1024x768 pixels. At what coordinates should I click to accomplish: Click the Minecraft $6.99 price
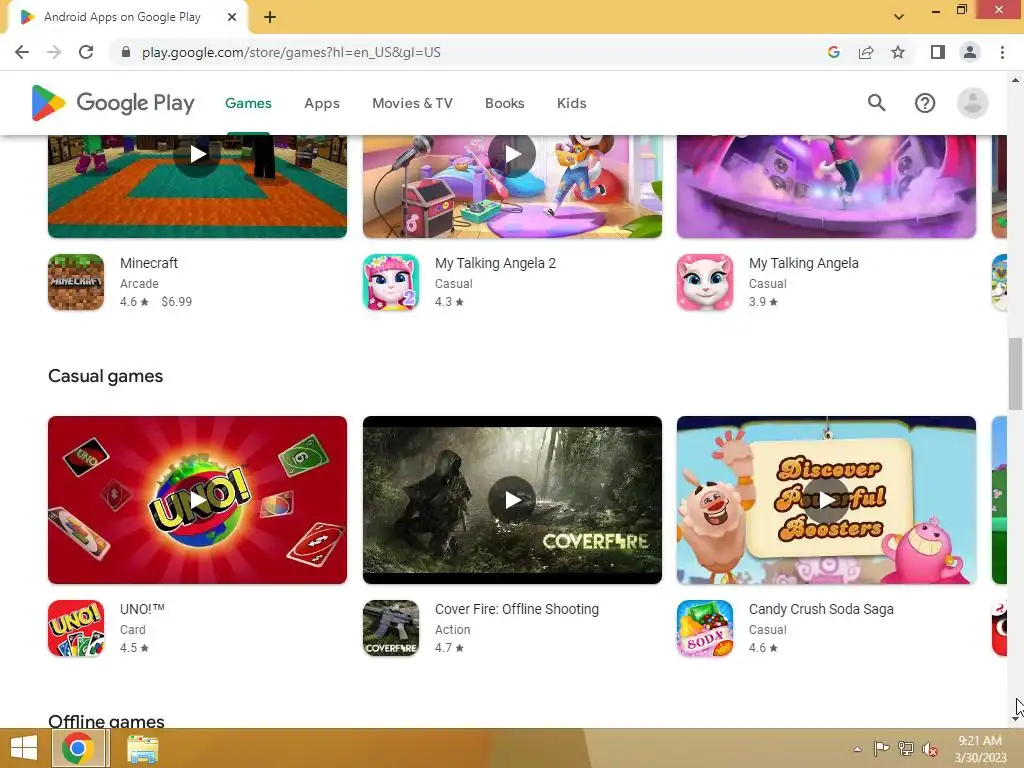pyautogui.click(x=176, y=302)
